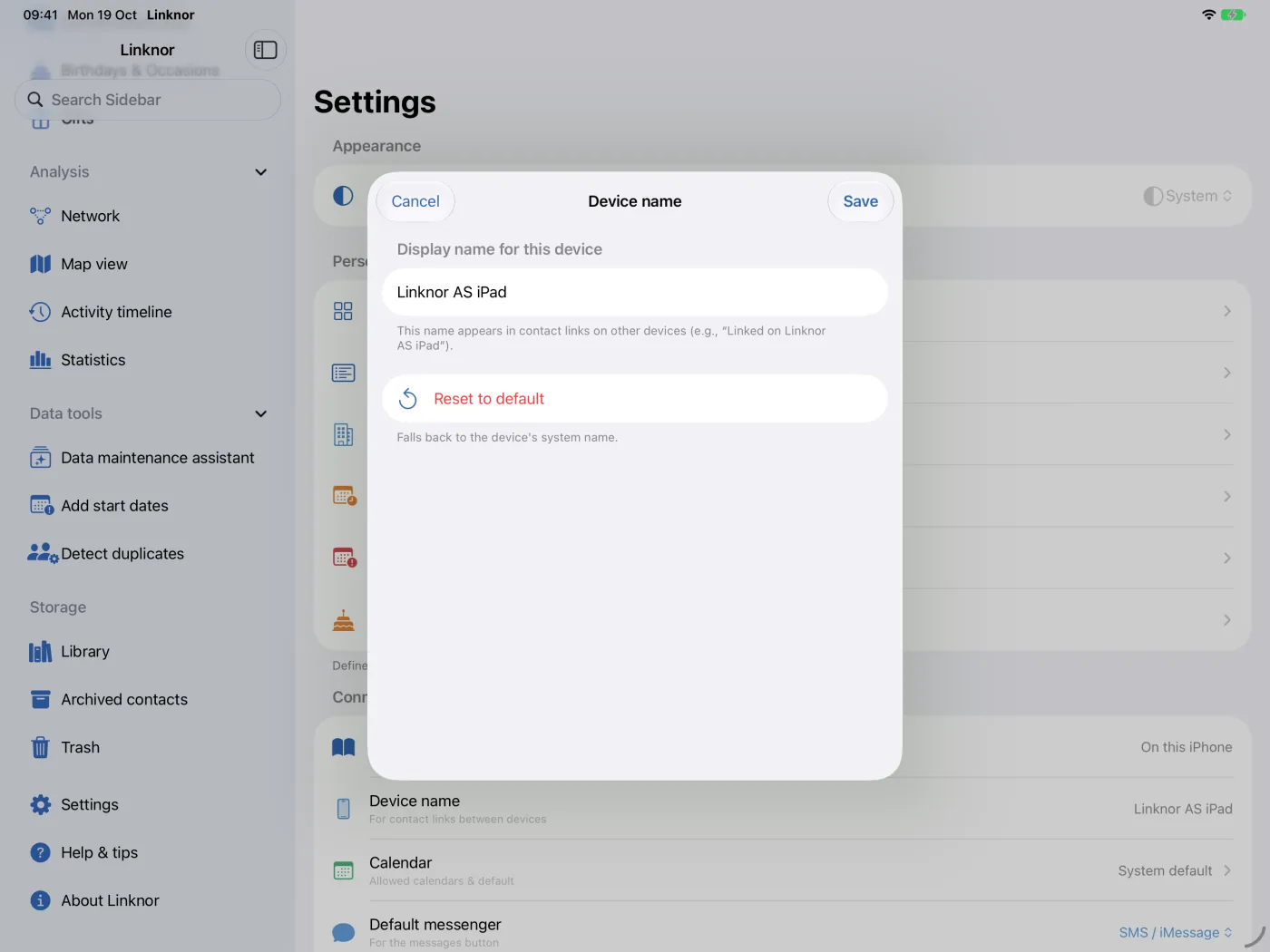
Task: Select Data maintenance assistant label
Action: [158, 458]
